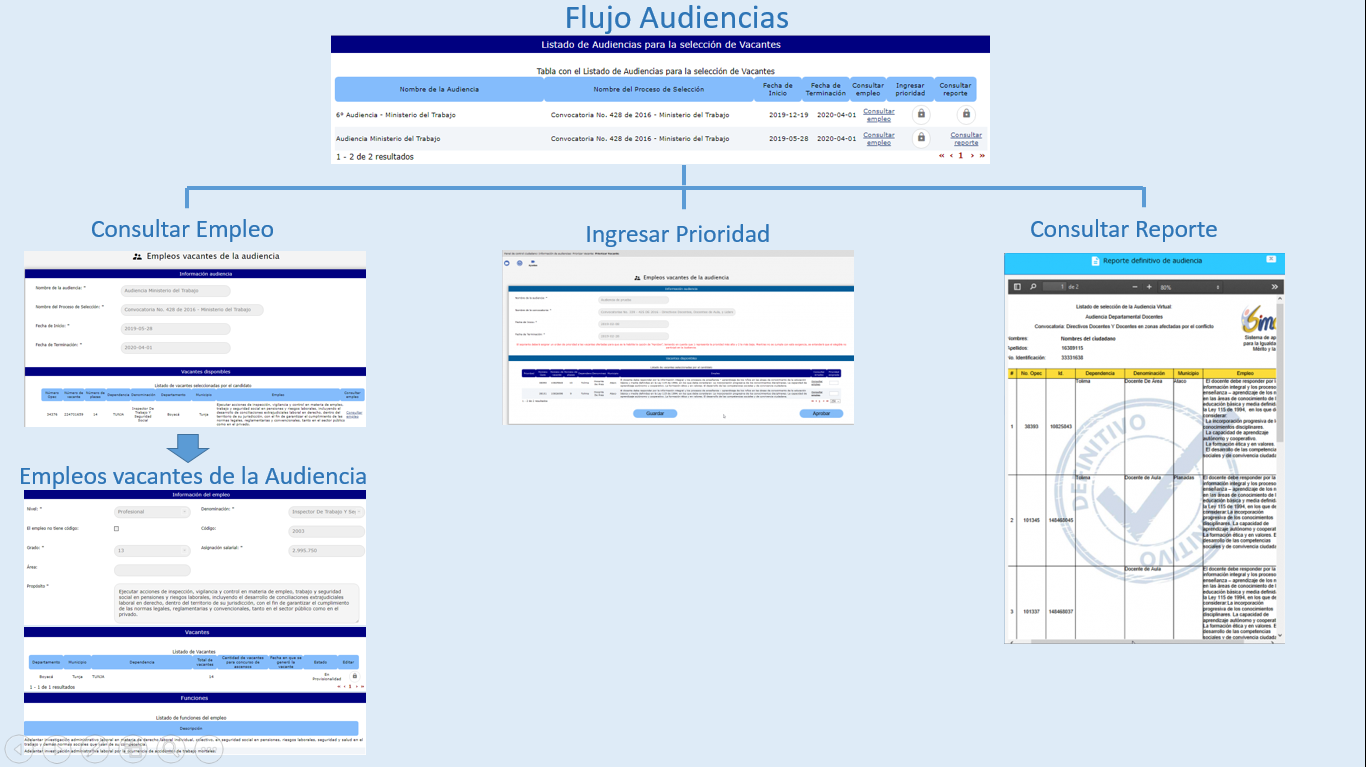
Task: Click the lock icon under Ingresar prioridad, first row
Action: [x=921, y=114]
